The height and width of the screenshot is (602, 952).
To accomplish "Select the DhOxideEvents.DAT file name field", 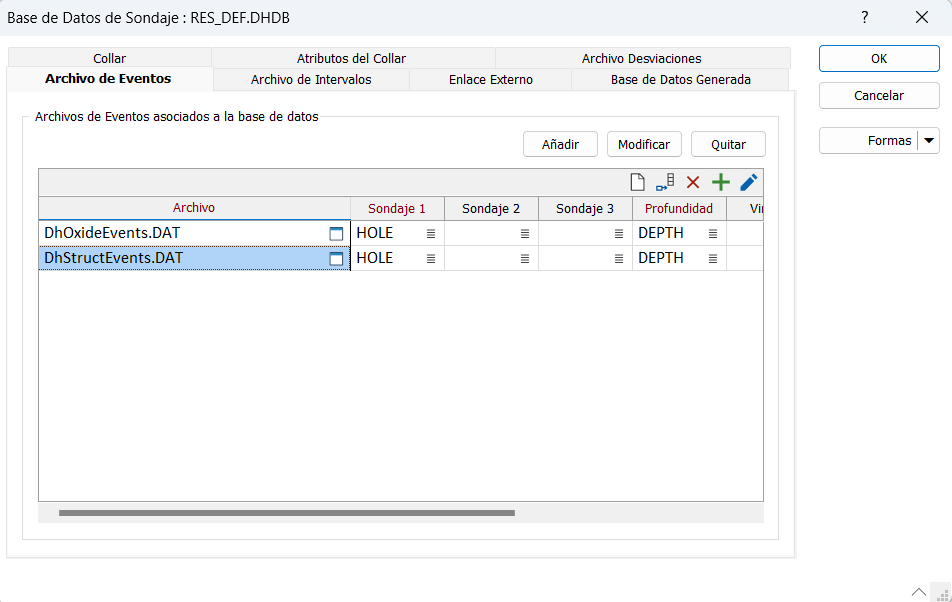I will (x=180, y=233).
